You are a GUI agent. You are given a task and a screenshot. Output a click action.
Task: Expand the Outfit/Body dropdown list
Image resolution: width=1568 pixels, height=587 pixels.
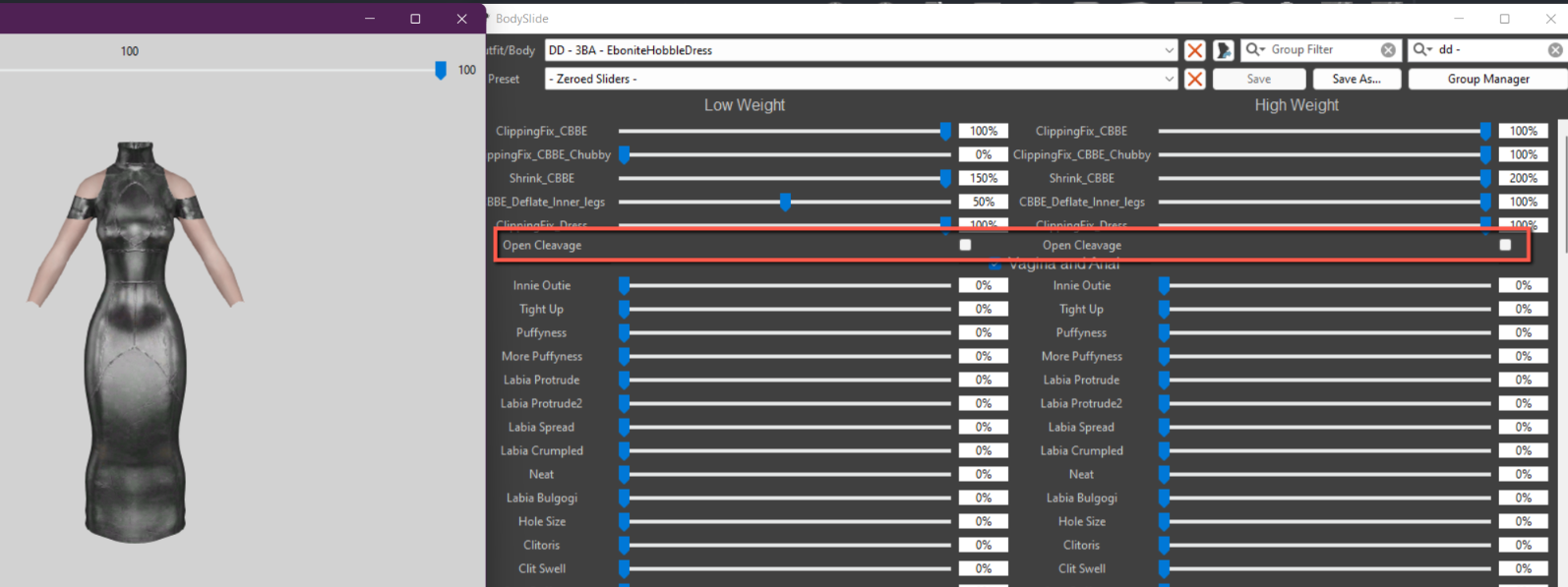point(1169,50)
